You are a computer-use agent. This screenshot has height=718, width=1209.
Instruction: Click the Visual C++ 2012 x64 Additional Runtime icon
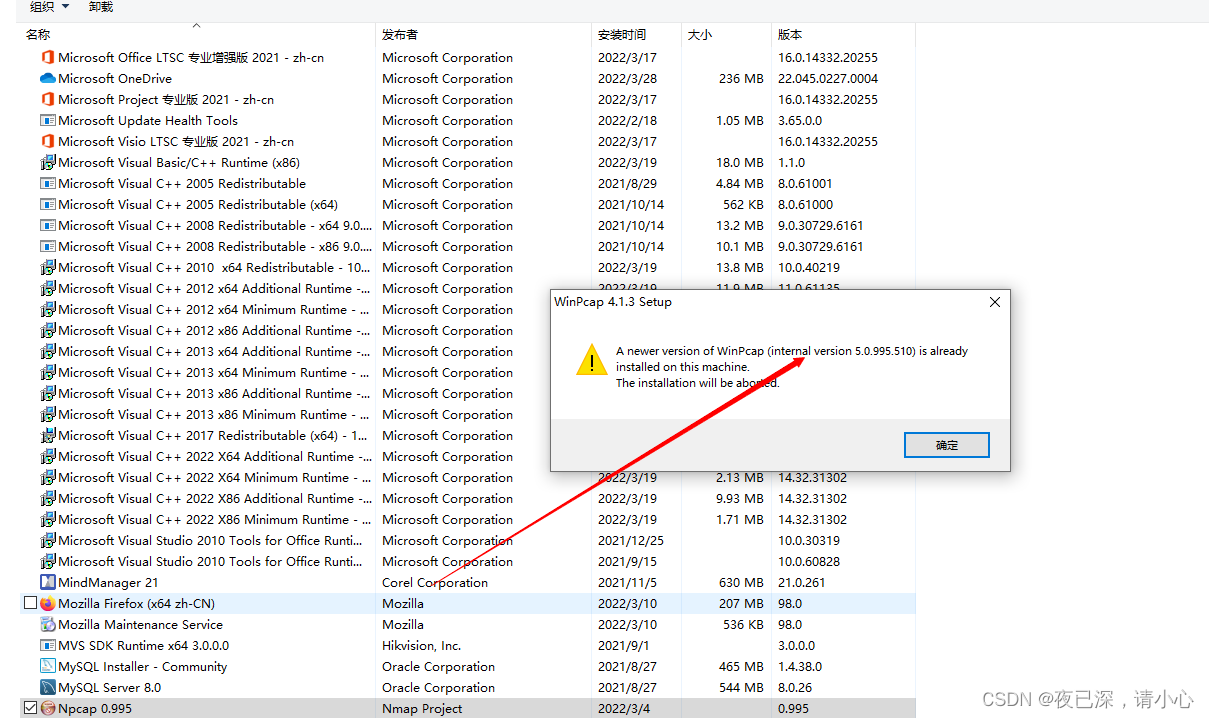point(48,288)
